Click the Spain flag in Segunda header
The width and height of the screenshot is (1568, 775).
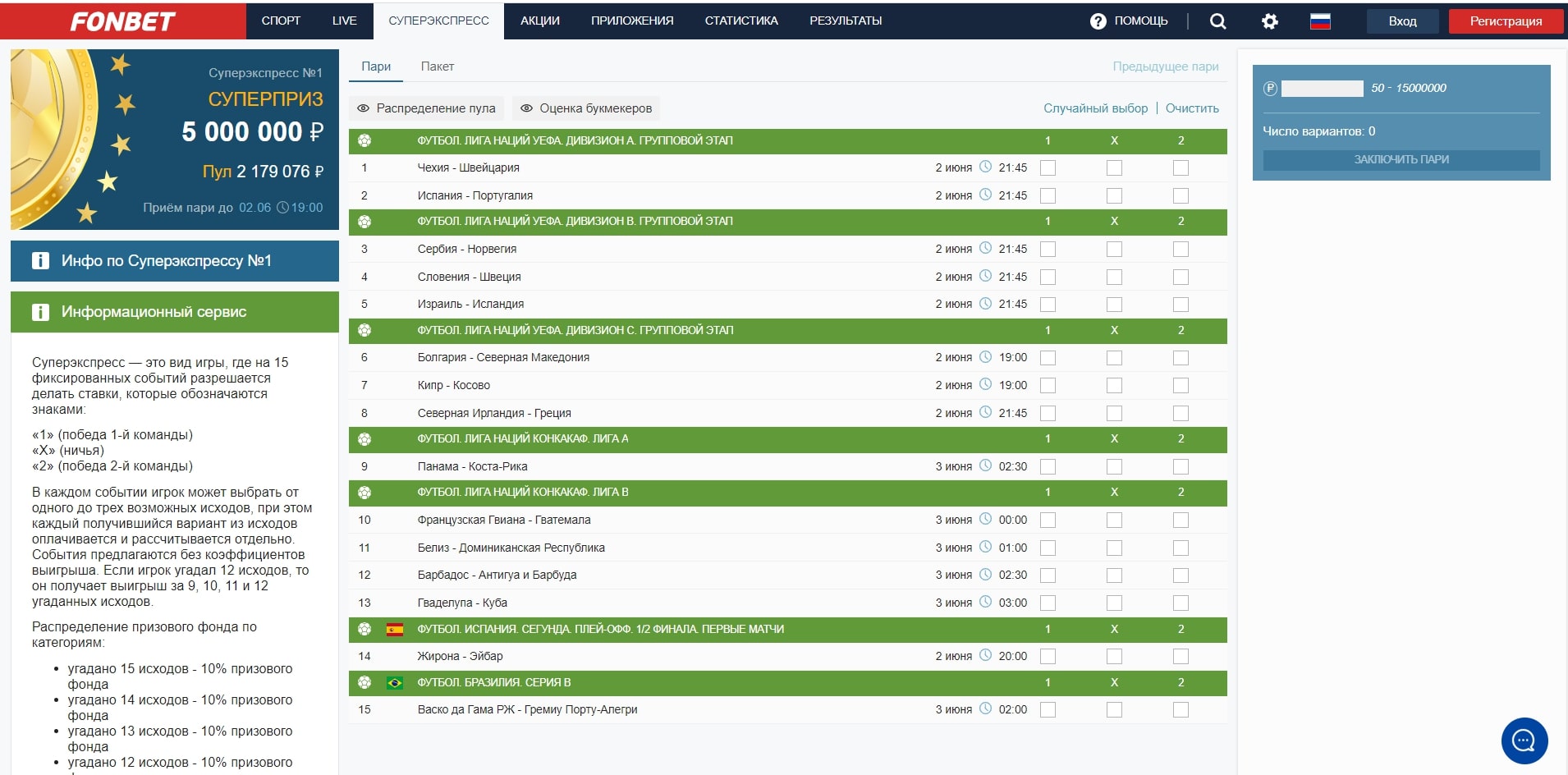[395, 630]
